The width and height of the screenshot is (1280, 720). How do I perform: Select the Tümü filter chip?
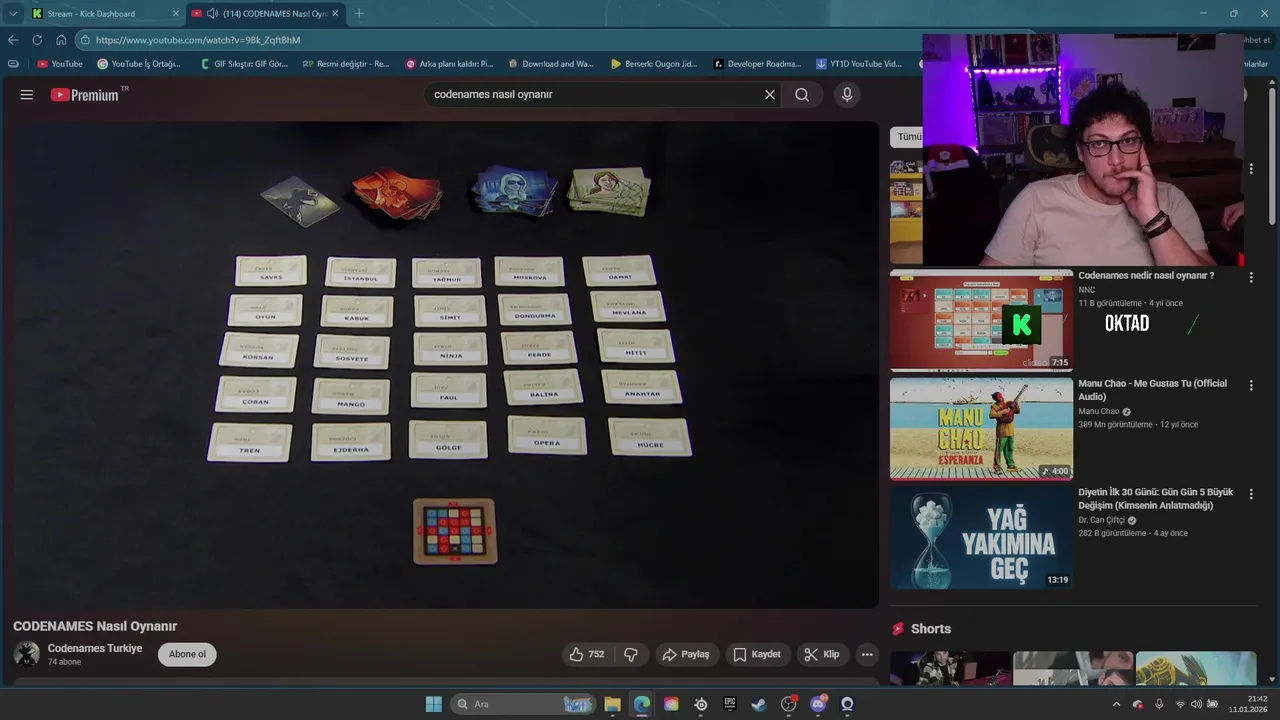[908, 137]
